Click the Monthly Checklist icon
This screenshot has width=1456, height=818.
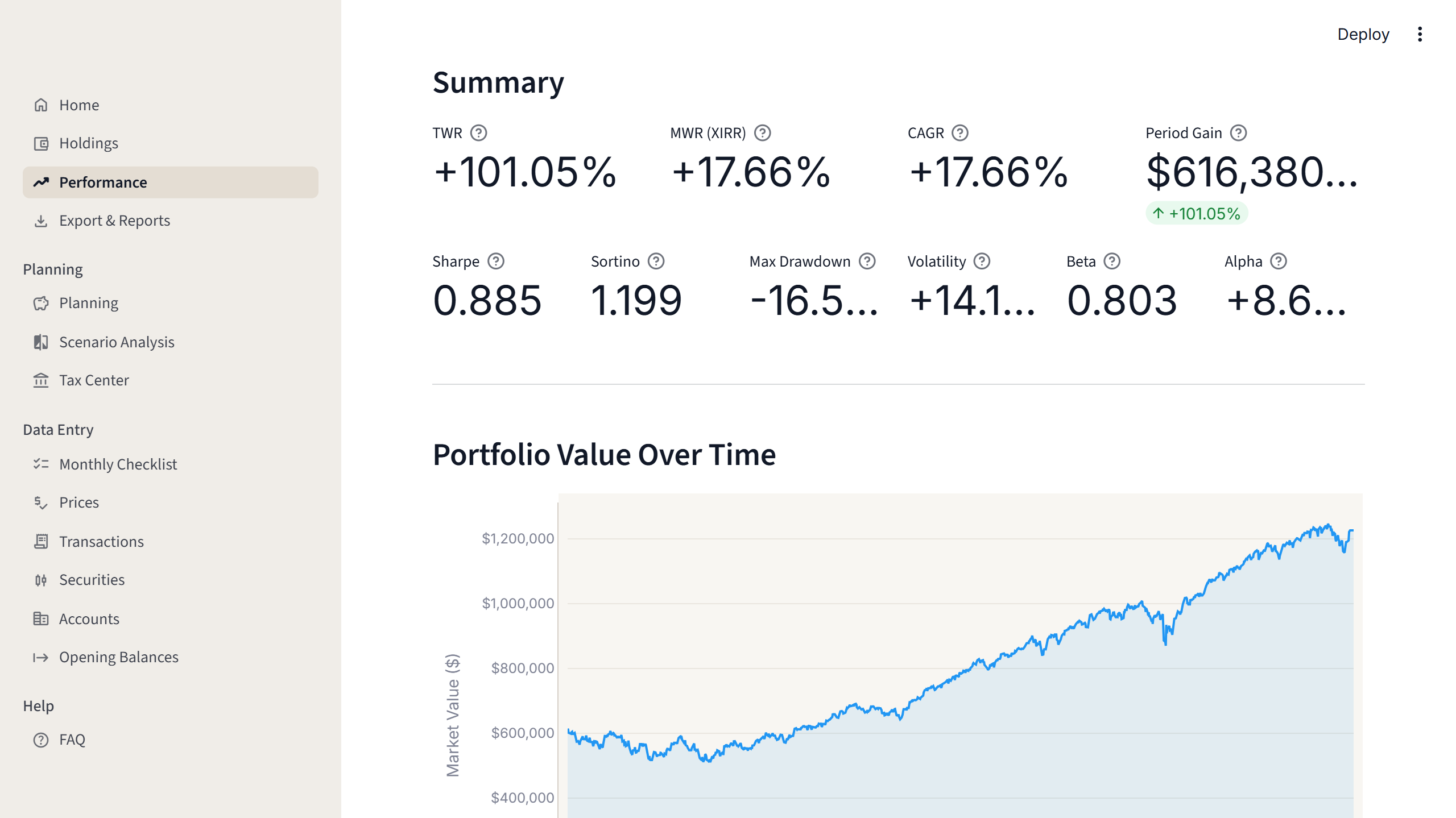[40, 464]
